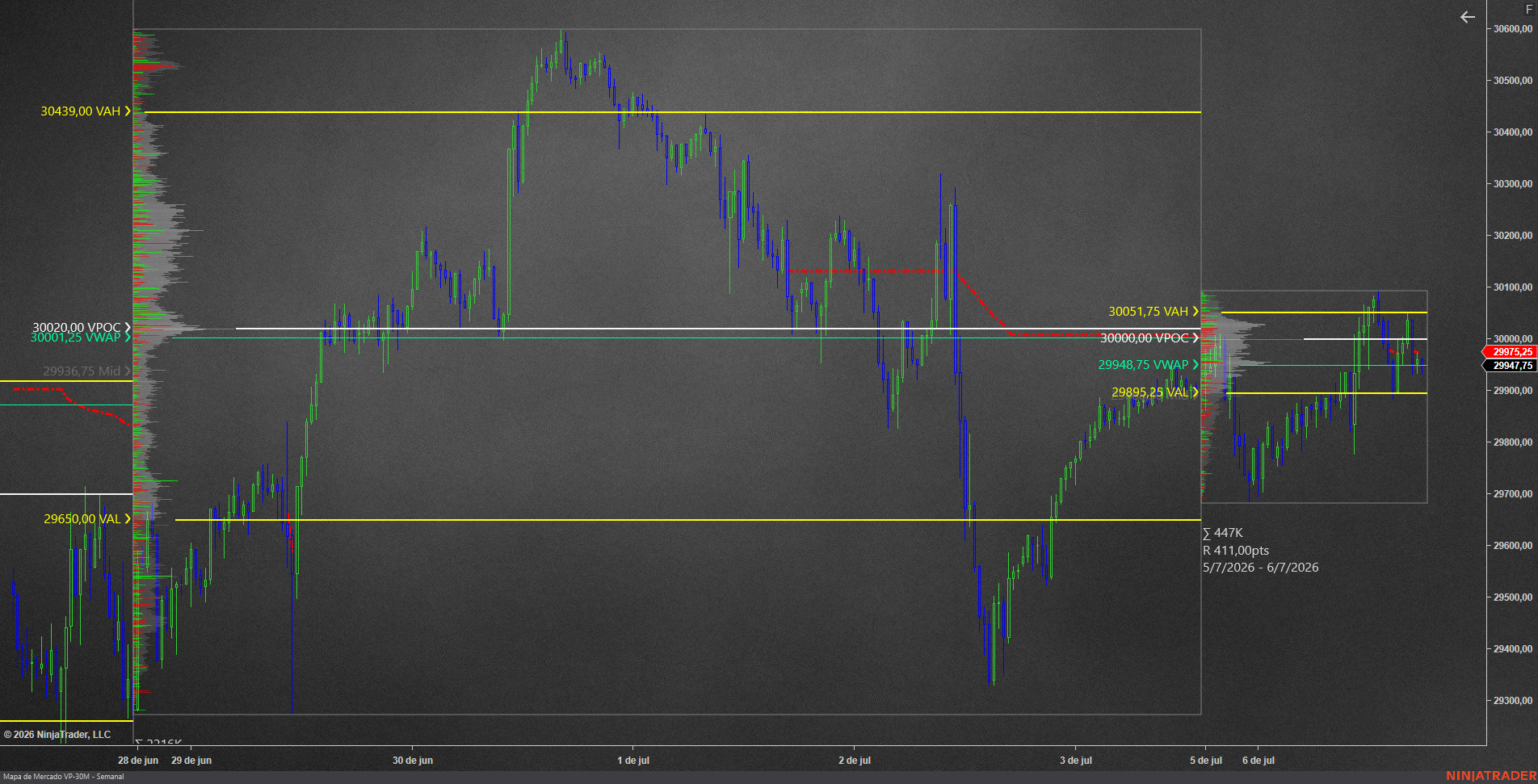Viewport: 1538px width, 784px height.
Task: Click the 30 de jun date on time axis
Action: [x=413, y=761]
